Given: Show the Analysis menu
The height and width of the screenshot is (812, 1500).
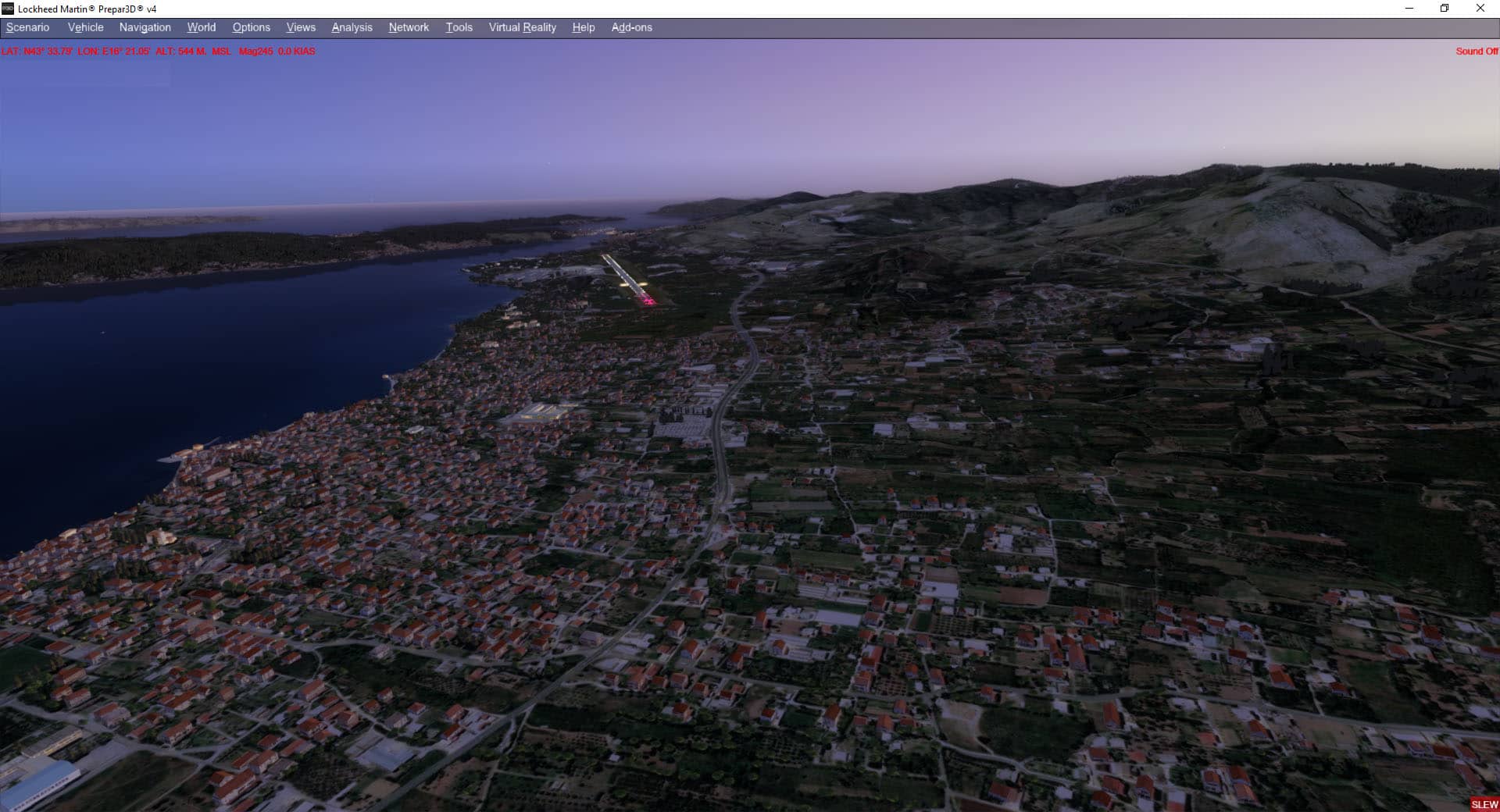Looking at the screenshot, I should [x=352, y=27].
